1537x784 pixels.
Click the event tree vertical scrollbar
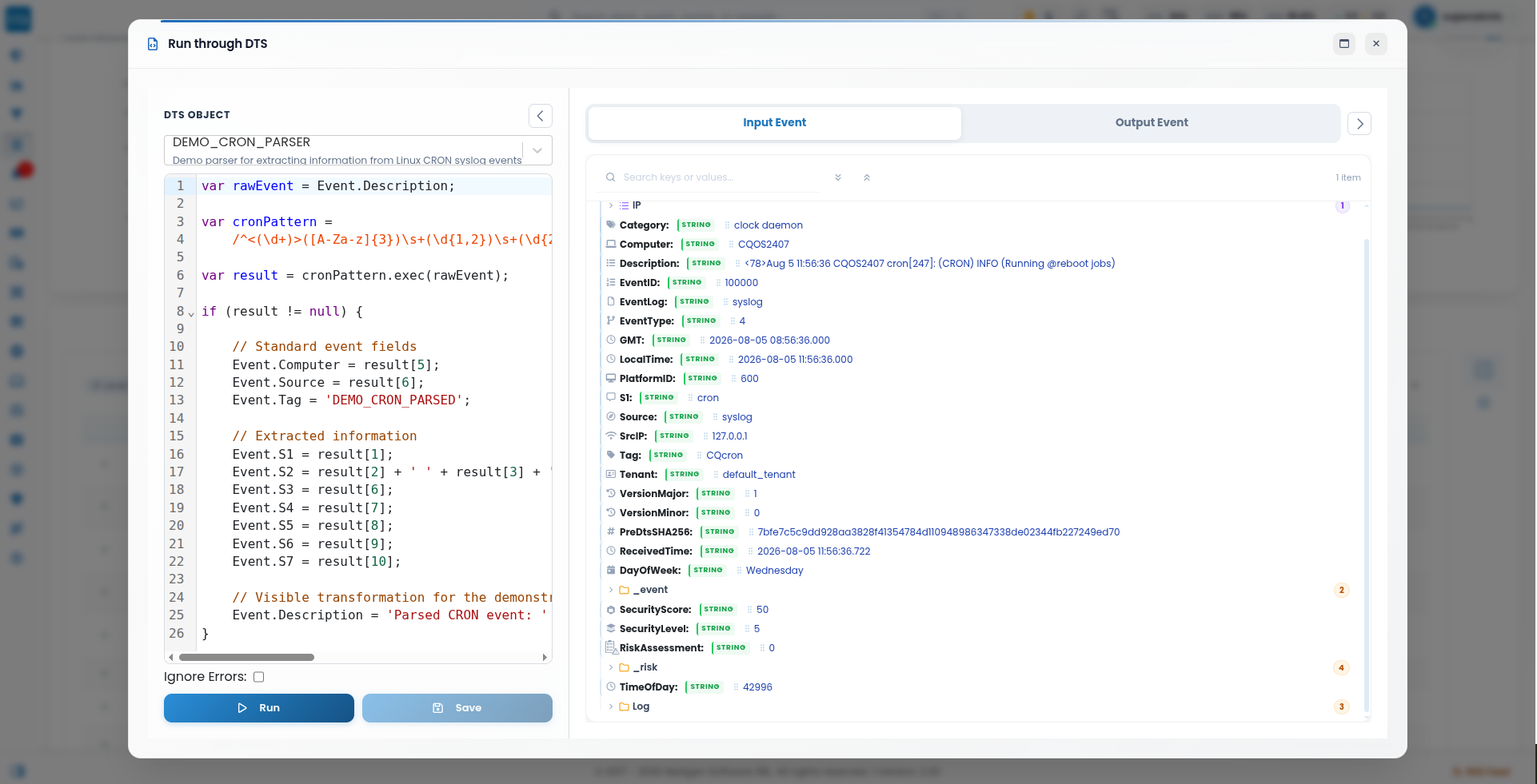pos(1367,476)
